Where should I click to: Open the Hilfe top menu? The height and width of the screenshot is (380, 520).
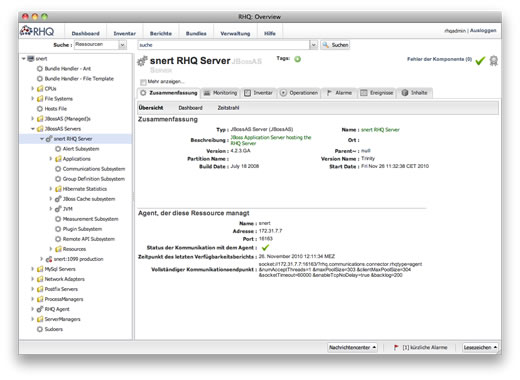click(x=270, y=33)
